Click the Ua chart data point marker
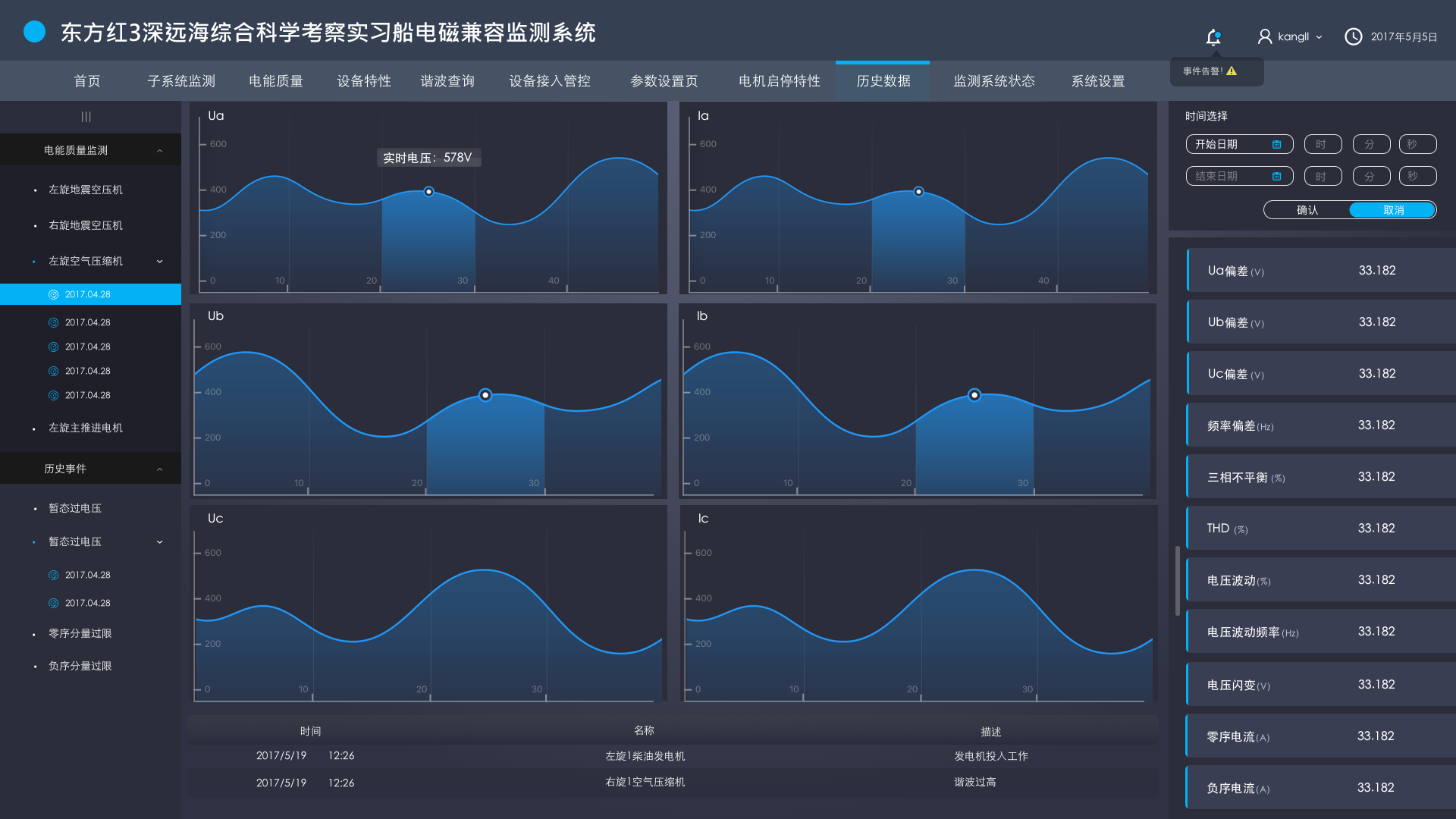The height and width of the screenshot is (819, 1456). coord(428,192)
